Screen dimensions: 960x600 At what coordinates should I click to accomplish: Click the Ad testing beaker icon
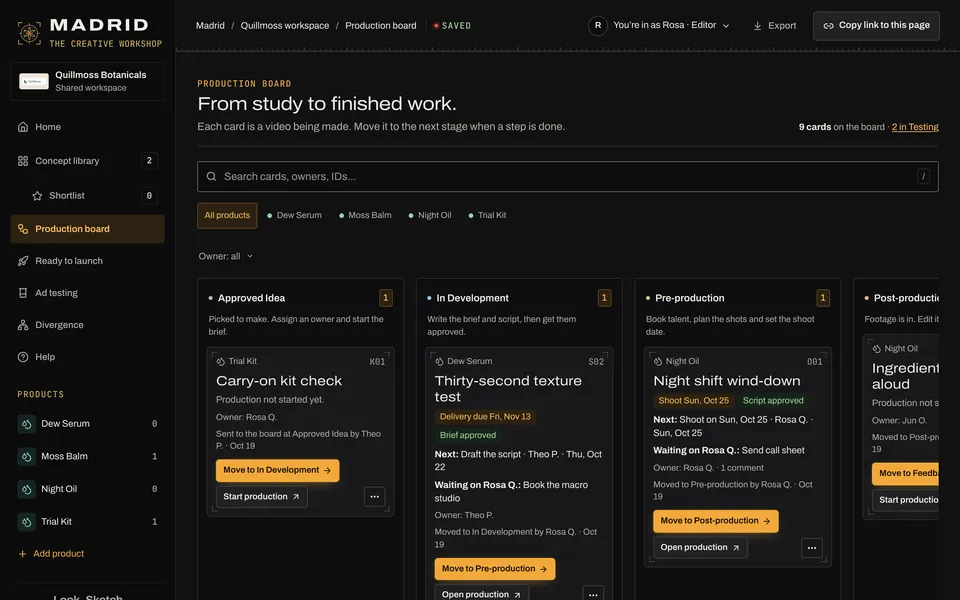tap(23, 293)
